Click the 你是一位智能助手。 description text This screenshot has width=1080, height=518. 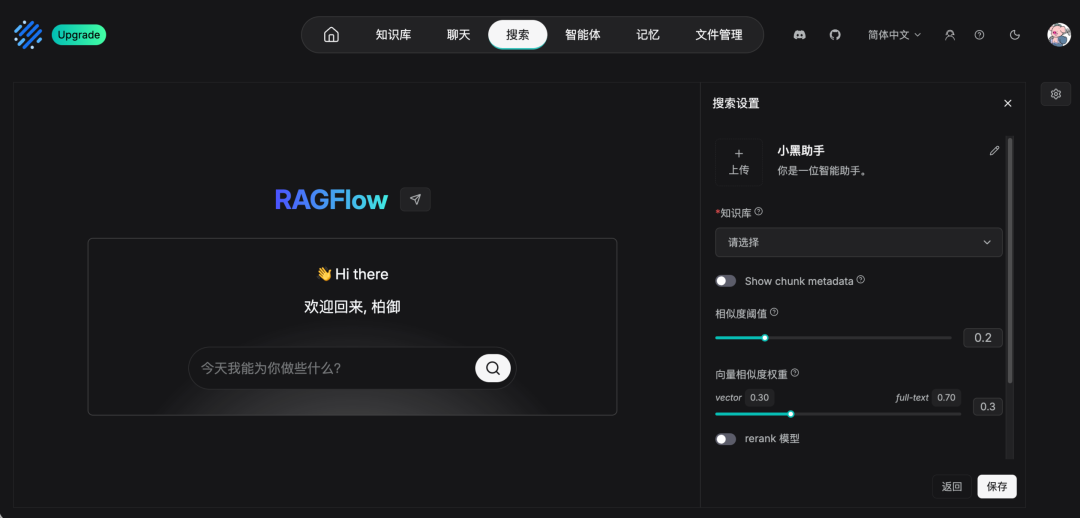822,171
